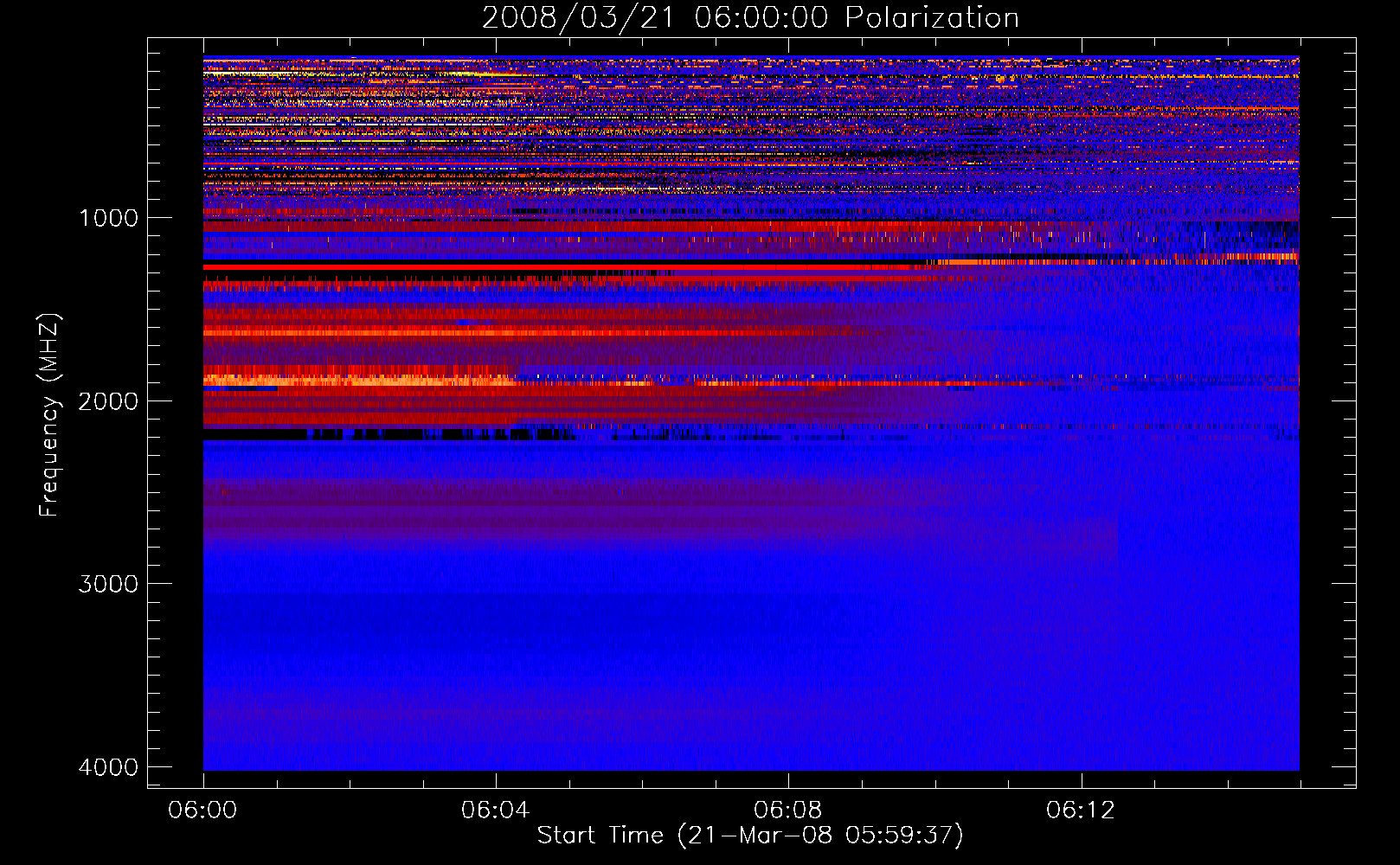Click the 4000 frequency tick label
This screenshot has height=865, width=1400.
[108, 767]
